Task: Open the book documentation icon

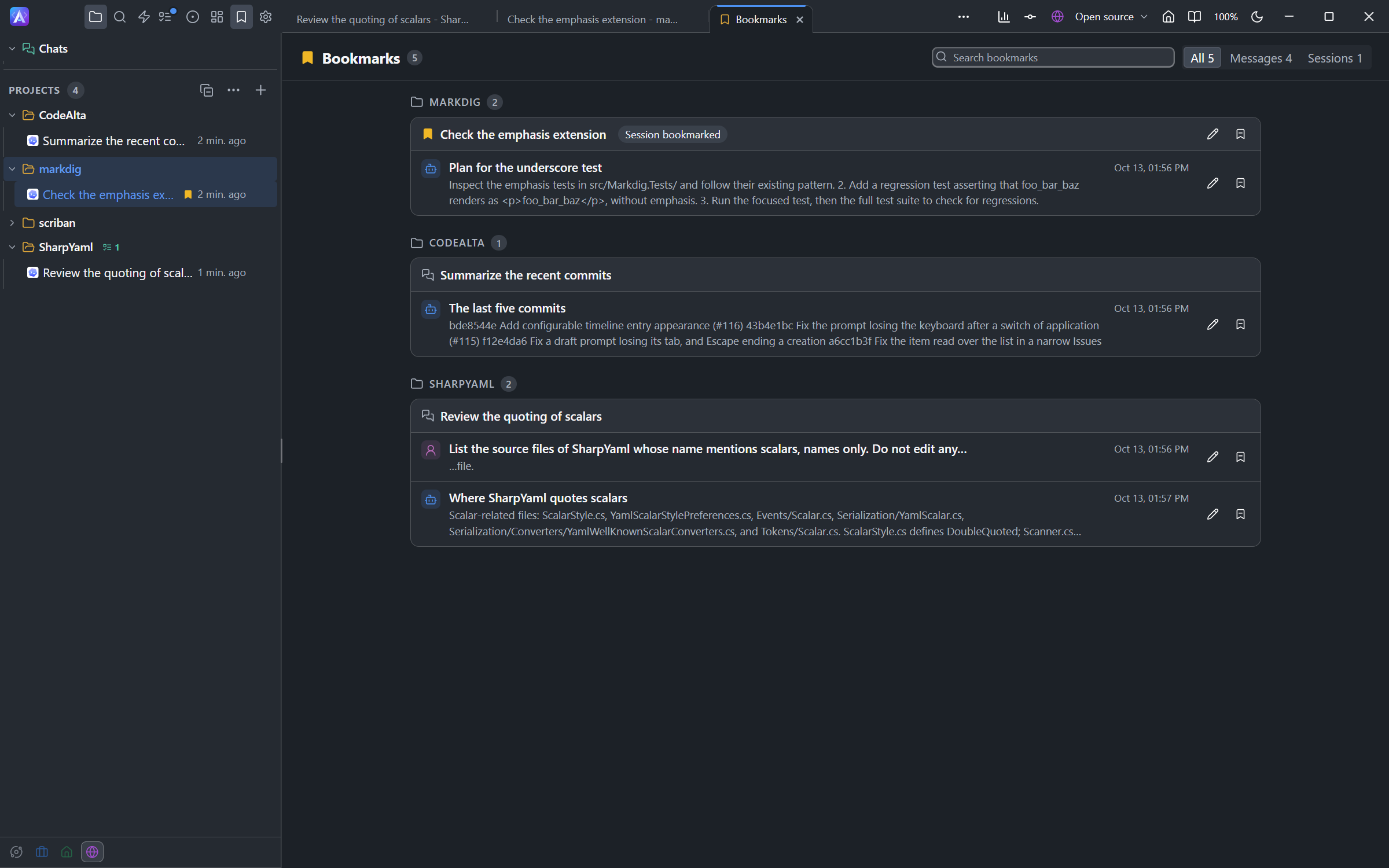Action: tap(1195, 17)
